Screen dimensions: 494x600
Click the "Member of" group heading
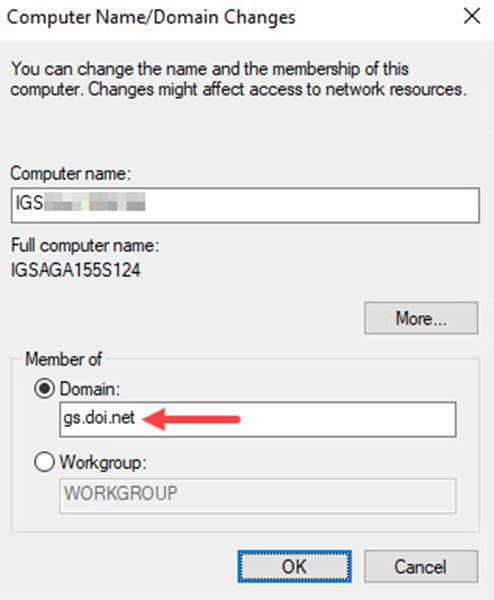click(x=64, y=359)
